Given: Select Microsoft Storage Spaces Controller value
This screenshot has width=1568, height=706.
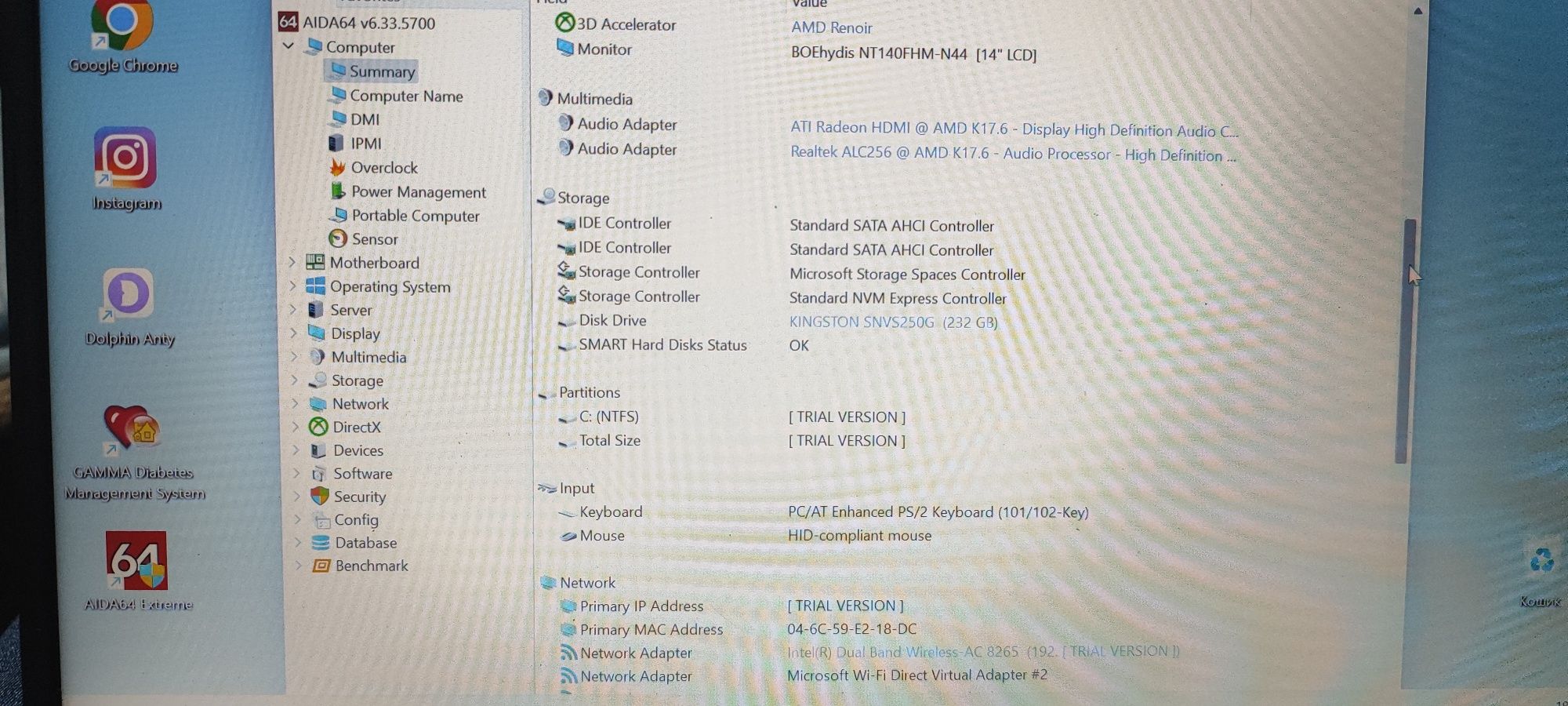Looking at the screenshot, I should click(x=907, y=275).
